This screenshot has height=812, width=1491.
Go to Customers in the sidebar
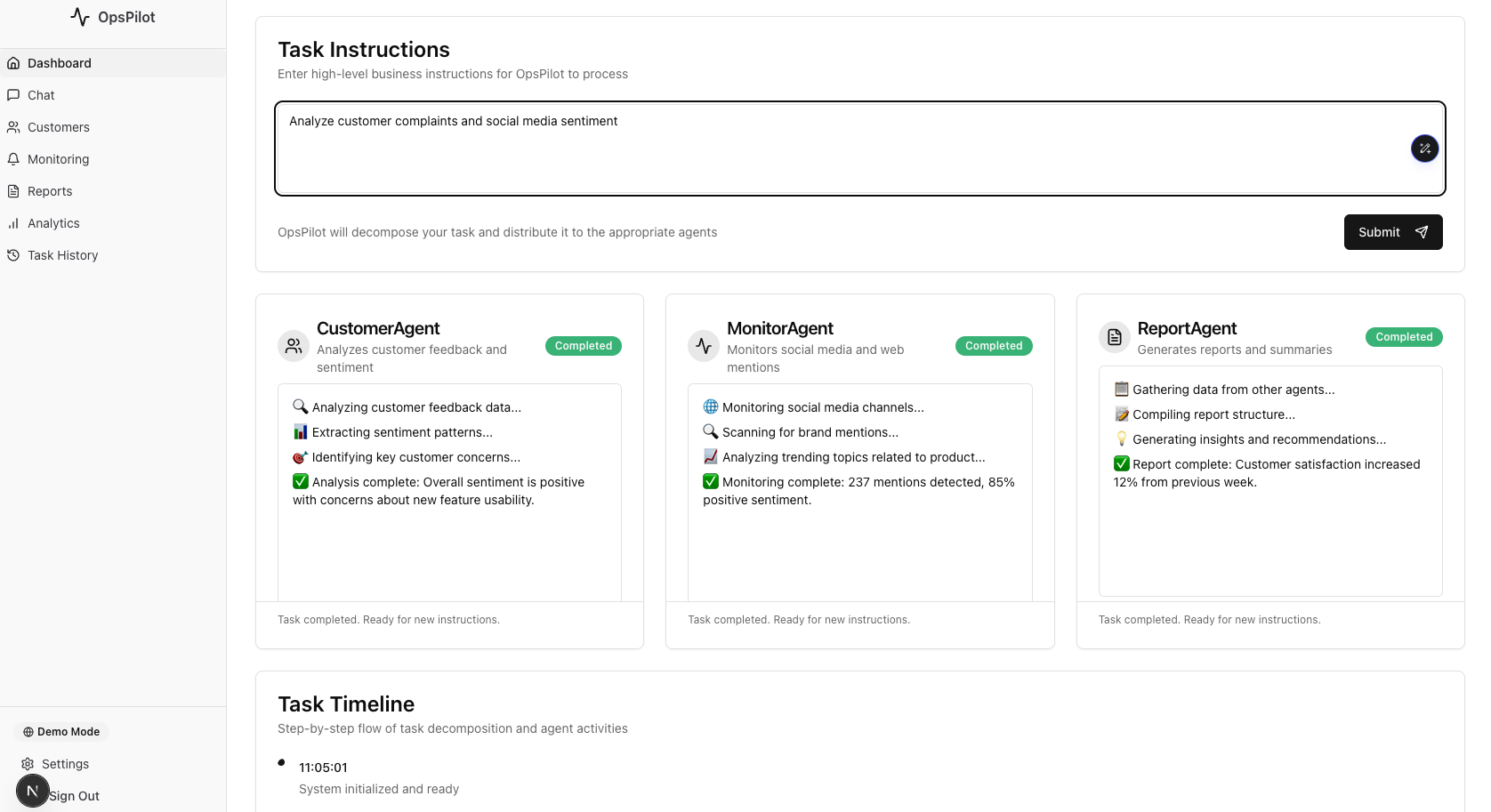coord(59,127)
